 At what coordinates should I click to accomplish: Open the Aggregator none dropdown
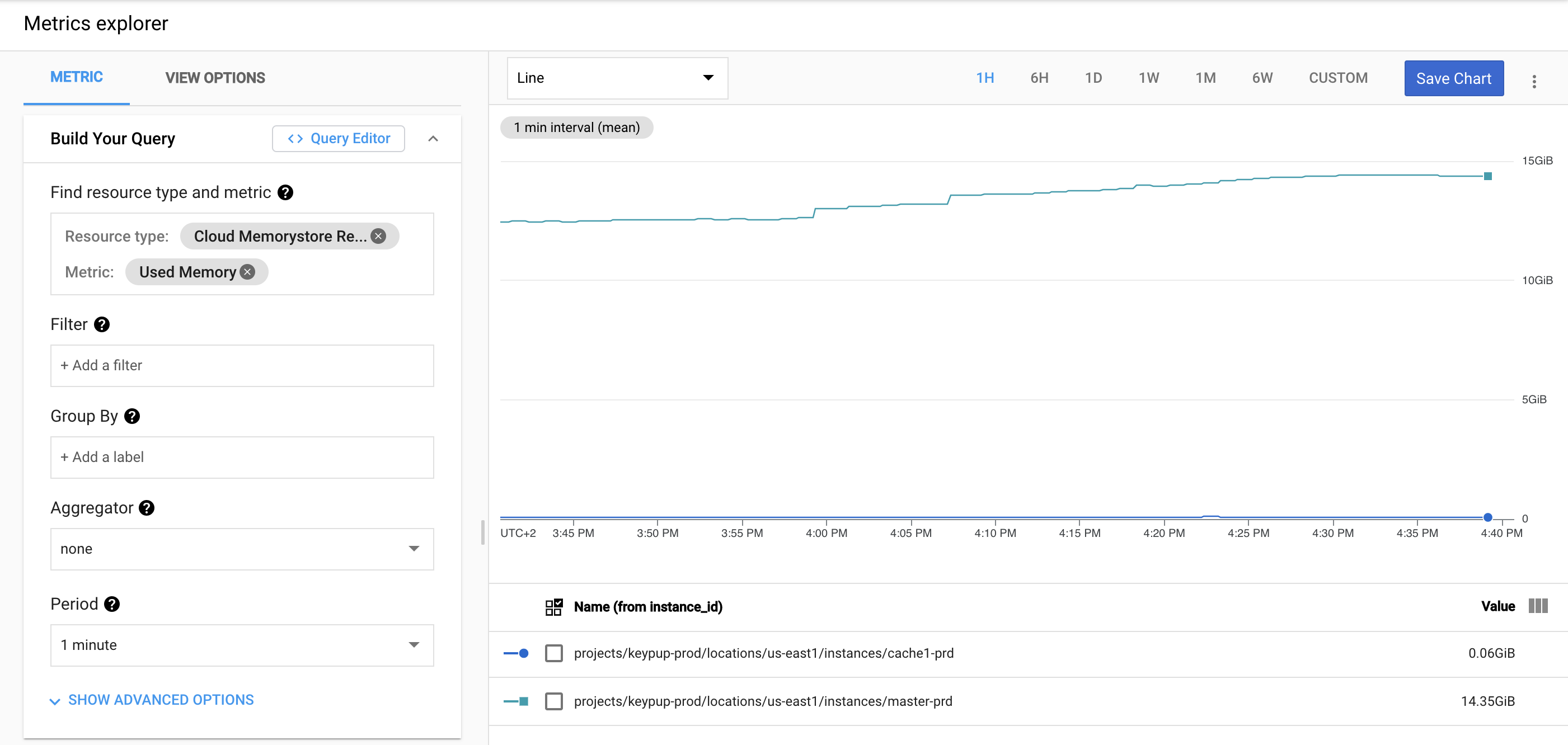(242, 549)
